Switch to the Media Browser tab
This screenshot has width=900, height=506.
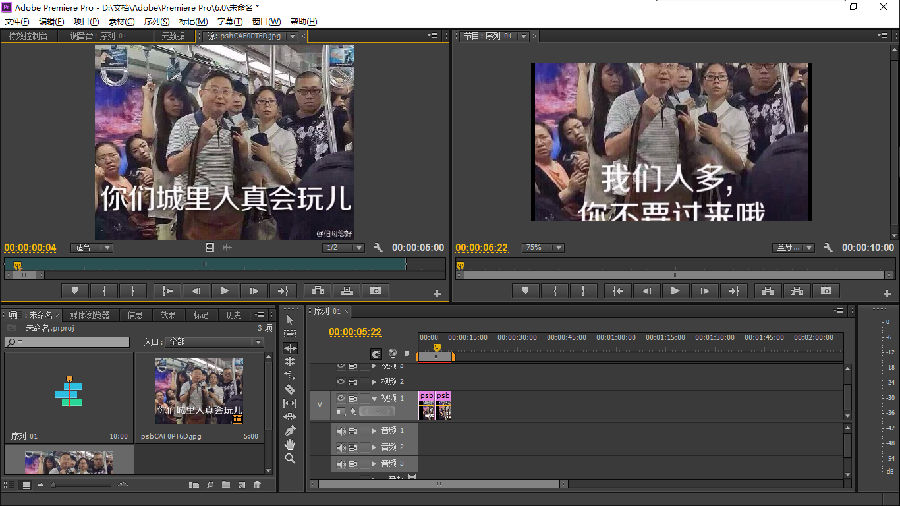point(88,315)
